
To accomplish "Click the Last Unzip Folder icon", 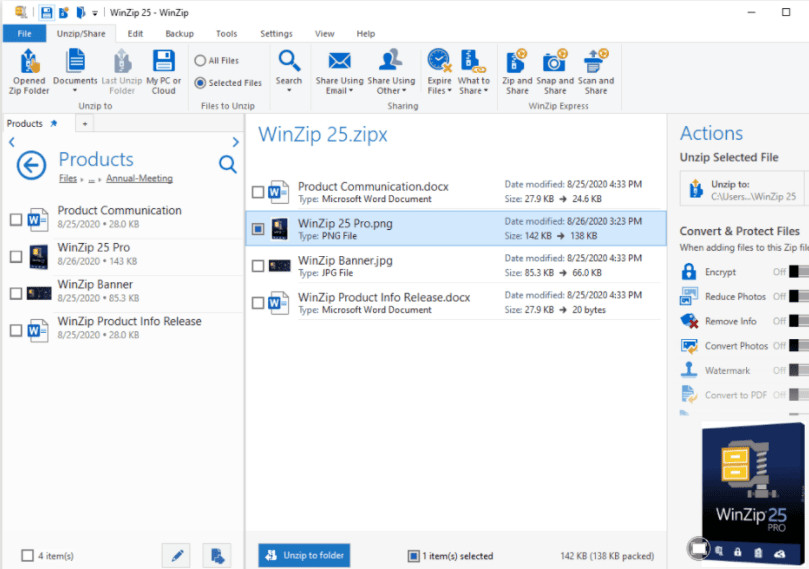I will coord(122,61).
